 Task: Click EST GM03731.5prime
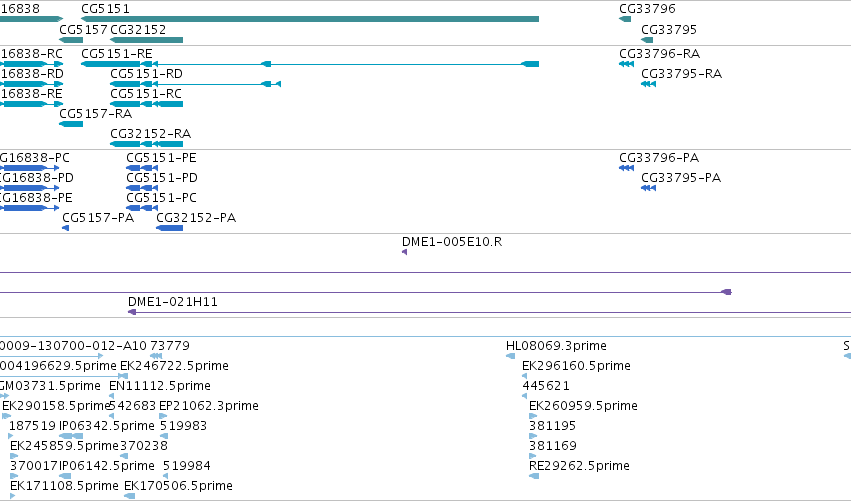pos(50,386)
